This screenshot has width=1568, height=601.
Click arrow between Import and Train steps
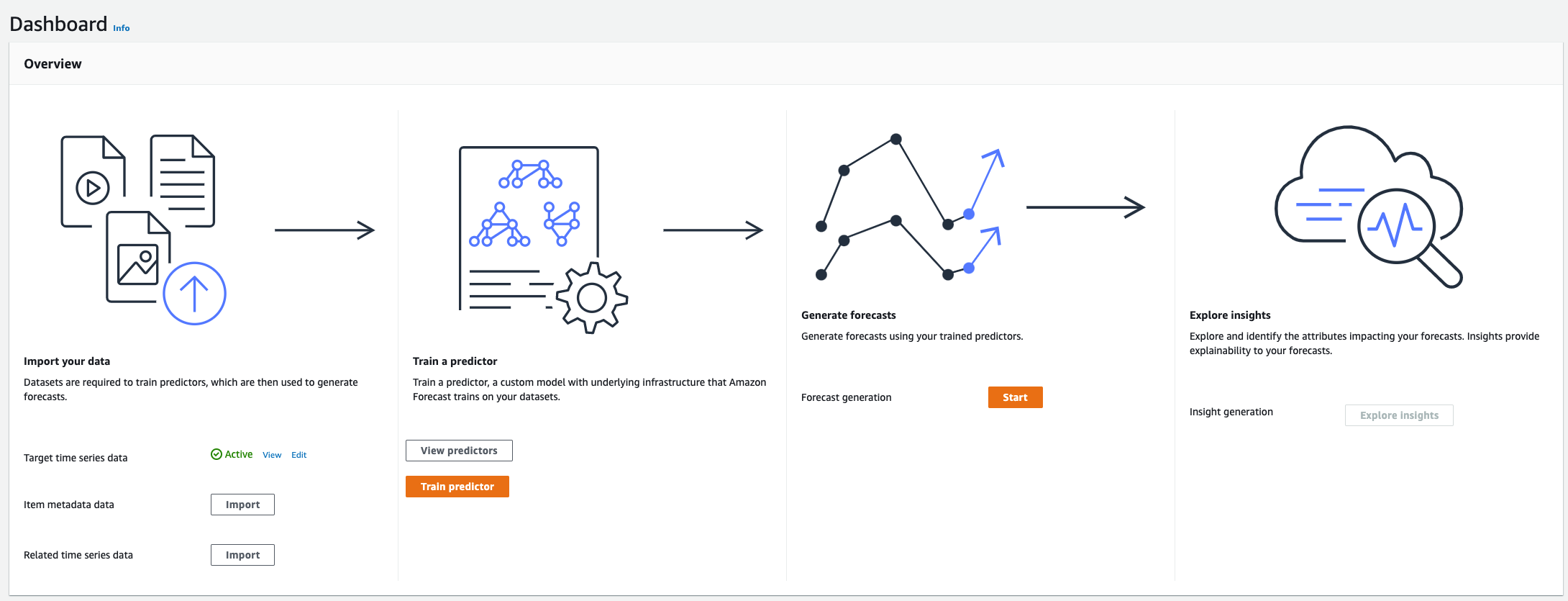[324, 230]
